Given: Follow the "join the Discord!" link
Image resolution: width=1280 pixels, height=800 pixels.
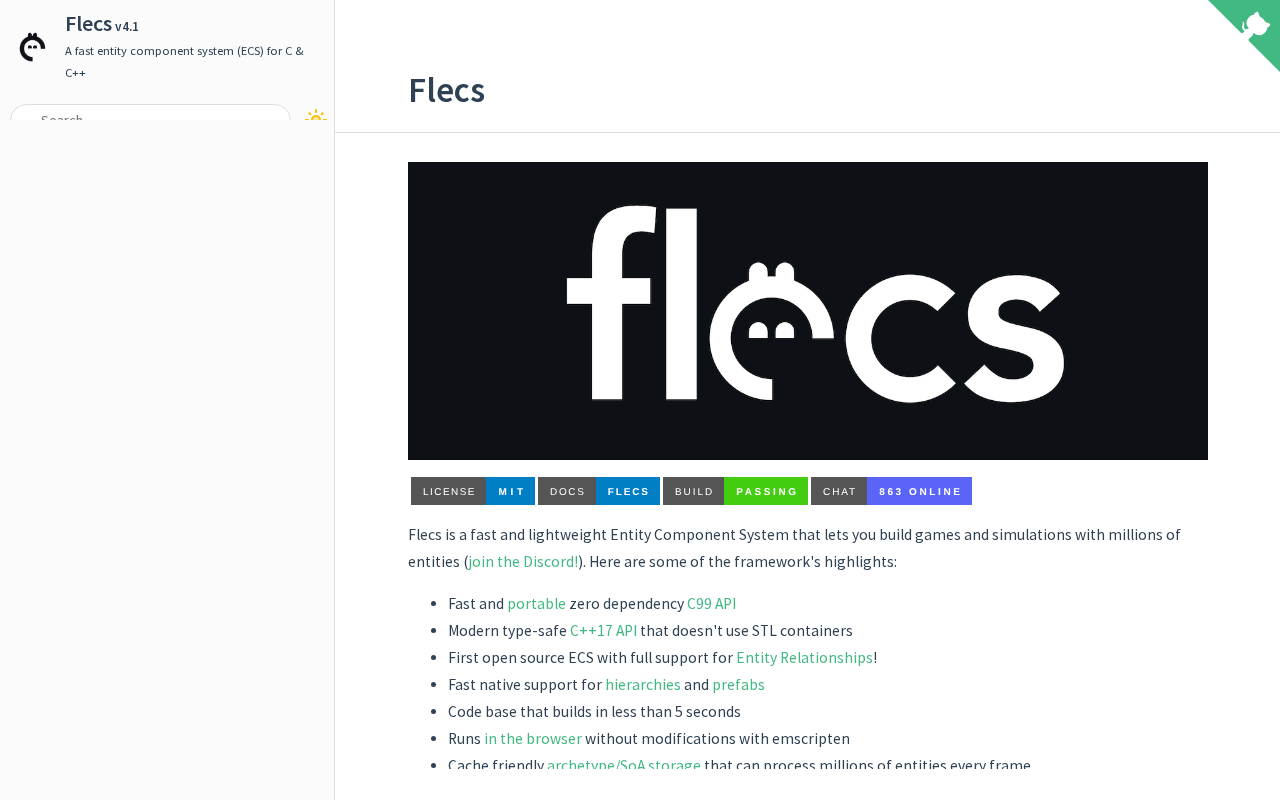Looking at the screenshot, I should (x=523, y=561).
